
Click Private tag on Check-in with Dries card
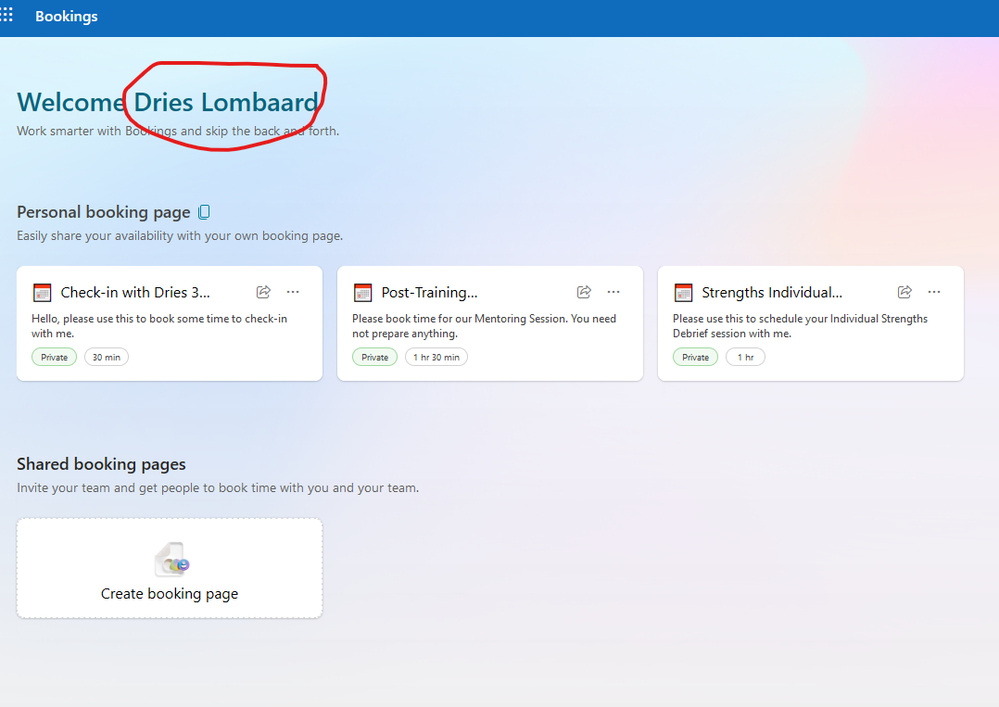click(x=54, y=357)
